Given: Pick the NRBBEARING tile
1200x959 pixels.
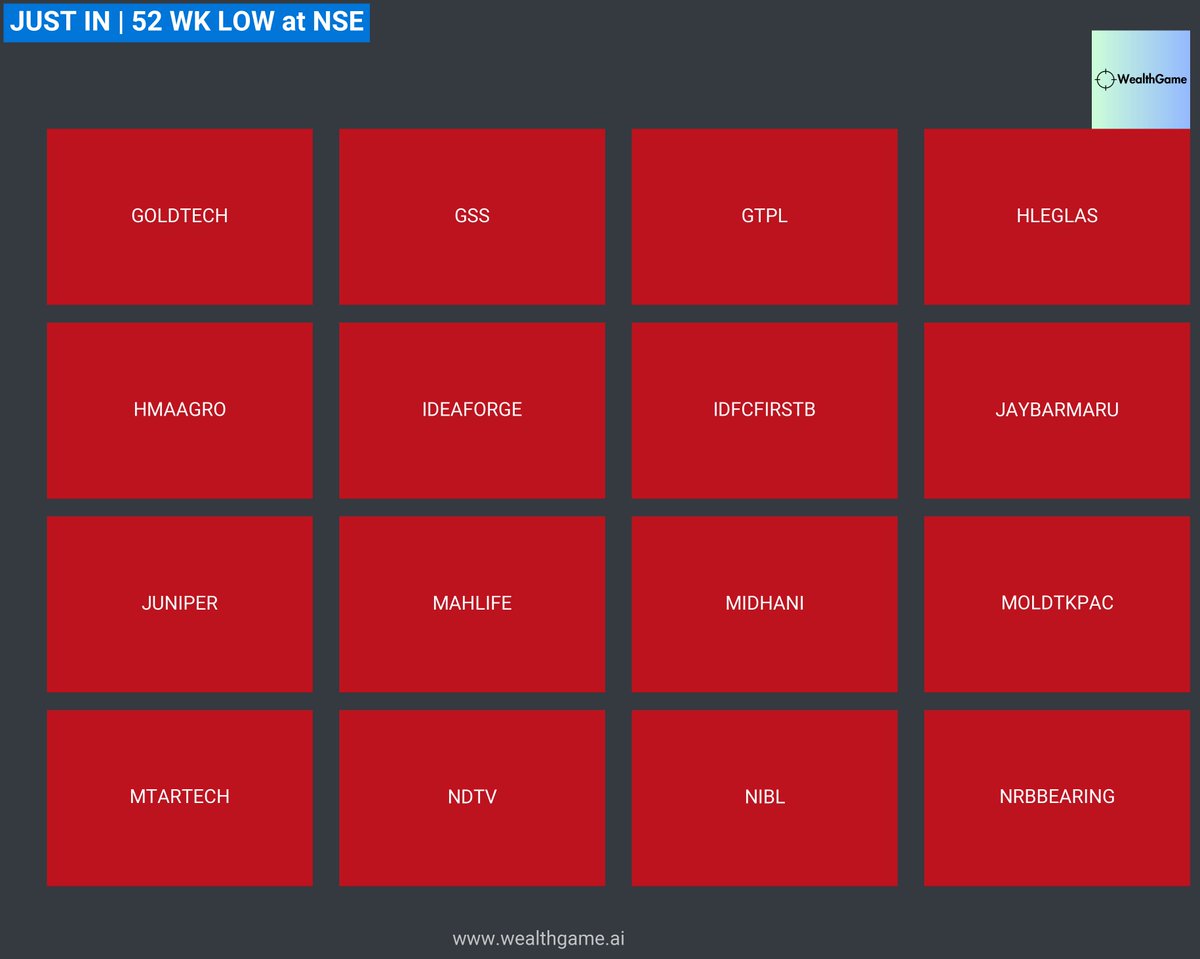Looking at the screenshot, I should point(1057,798).
